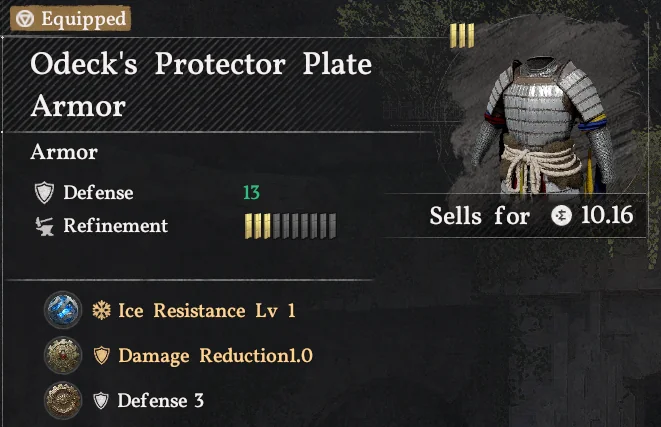Select the Damage Reduction1.0 perk text
This screenshot has height=427, width=661.
215,356
